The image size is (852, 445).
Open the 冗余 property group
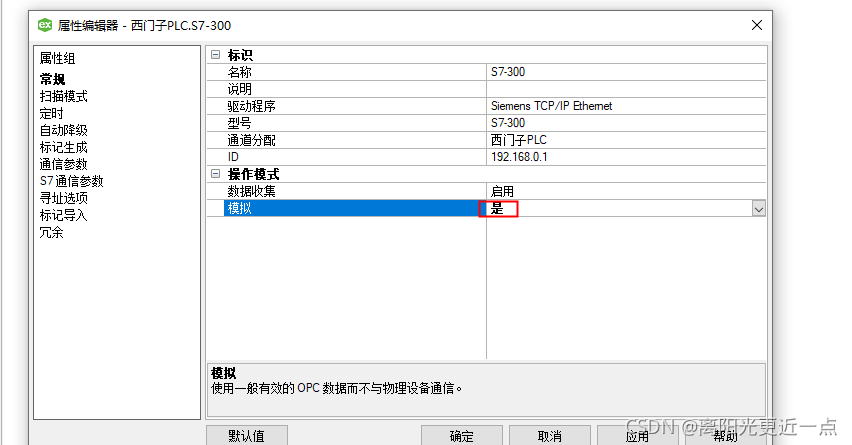coord(52,233)
